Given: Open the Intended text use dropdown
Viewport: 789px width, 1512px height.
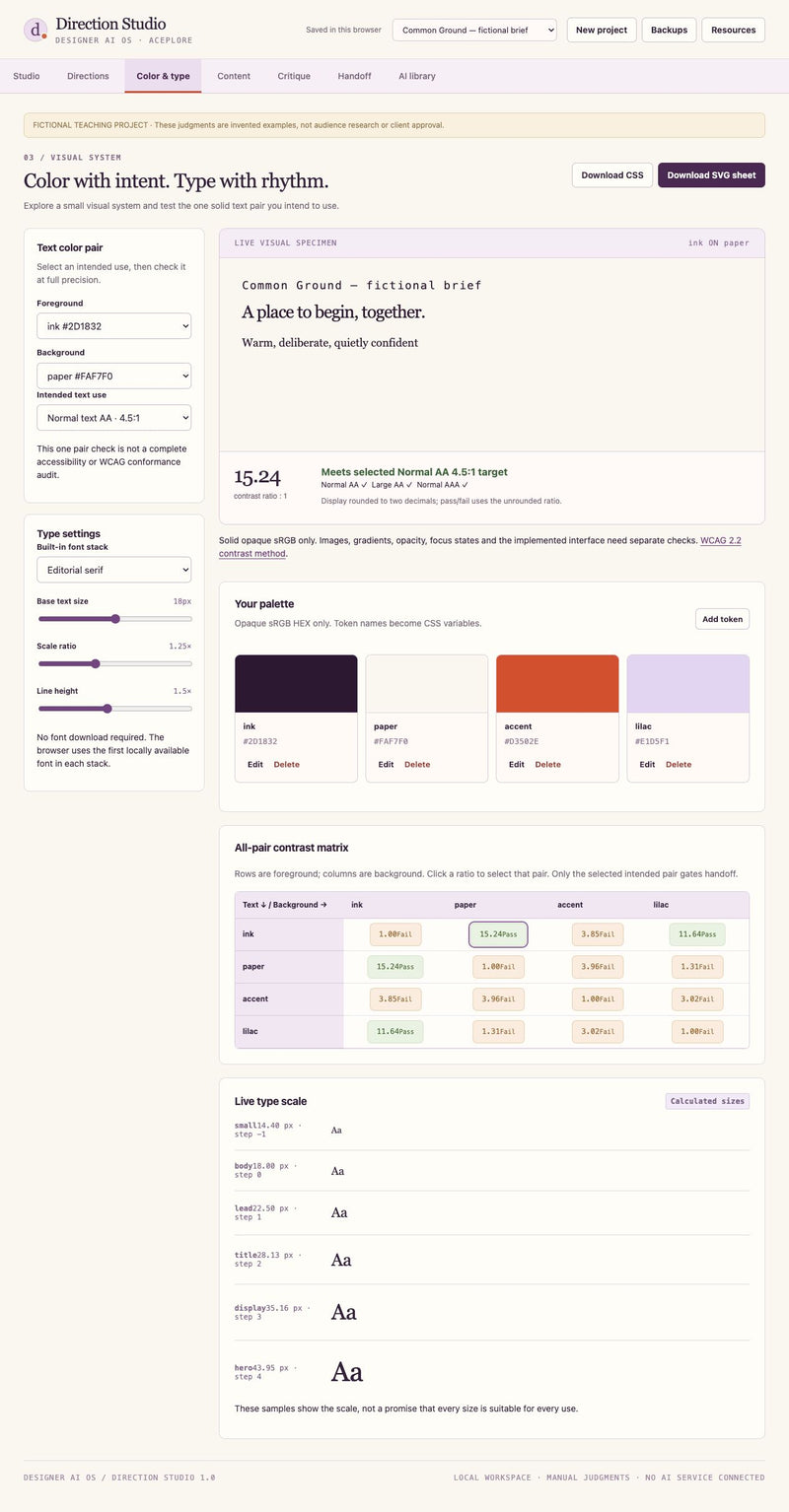Looking at the screenshot, I should tap(113, 418).
